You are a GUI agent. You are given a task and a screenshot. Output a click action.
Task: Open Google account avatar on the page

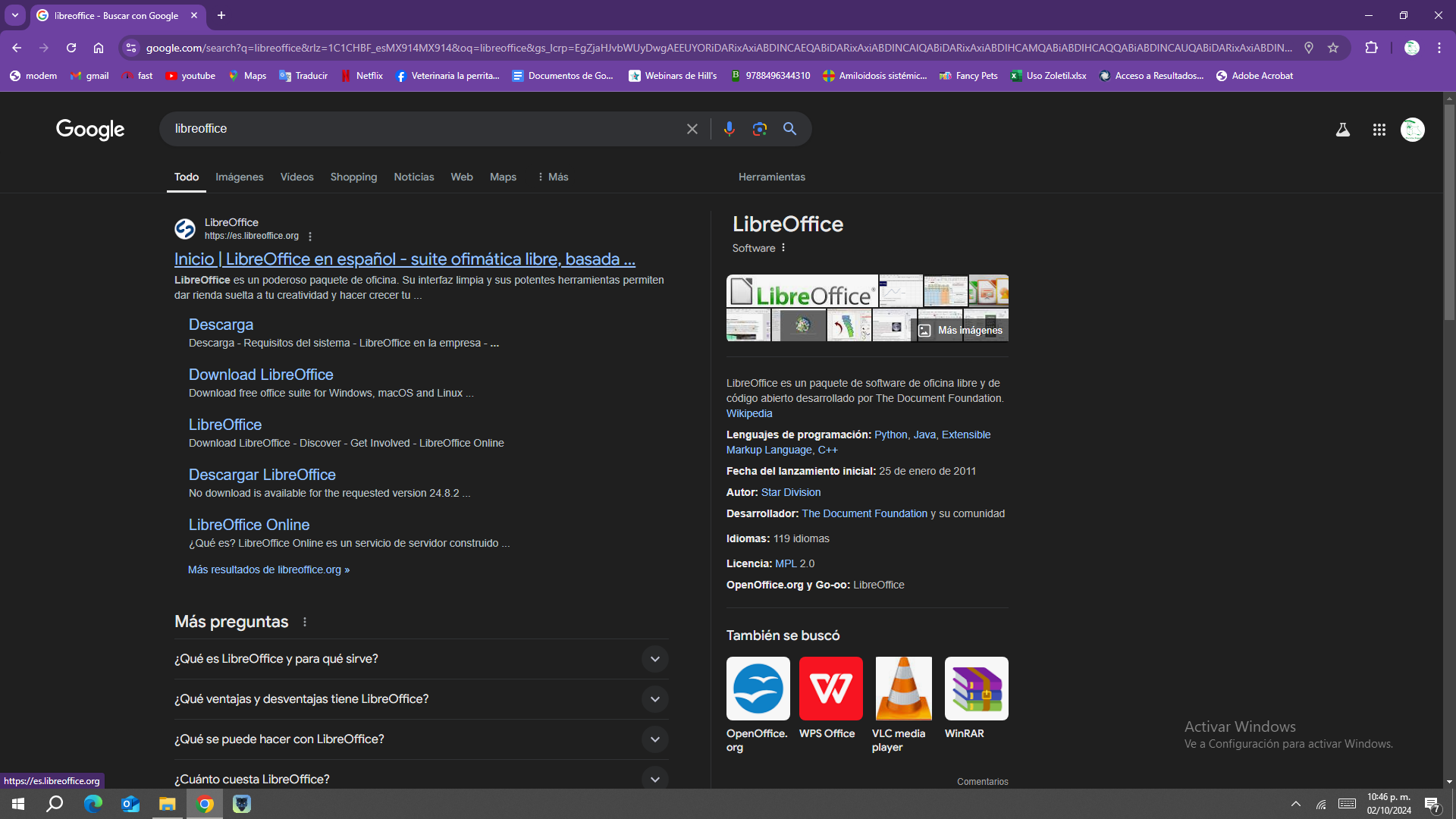1412,130
